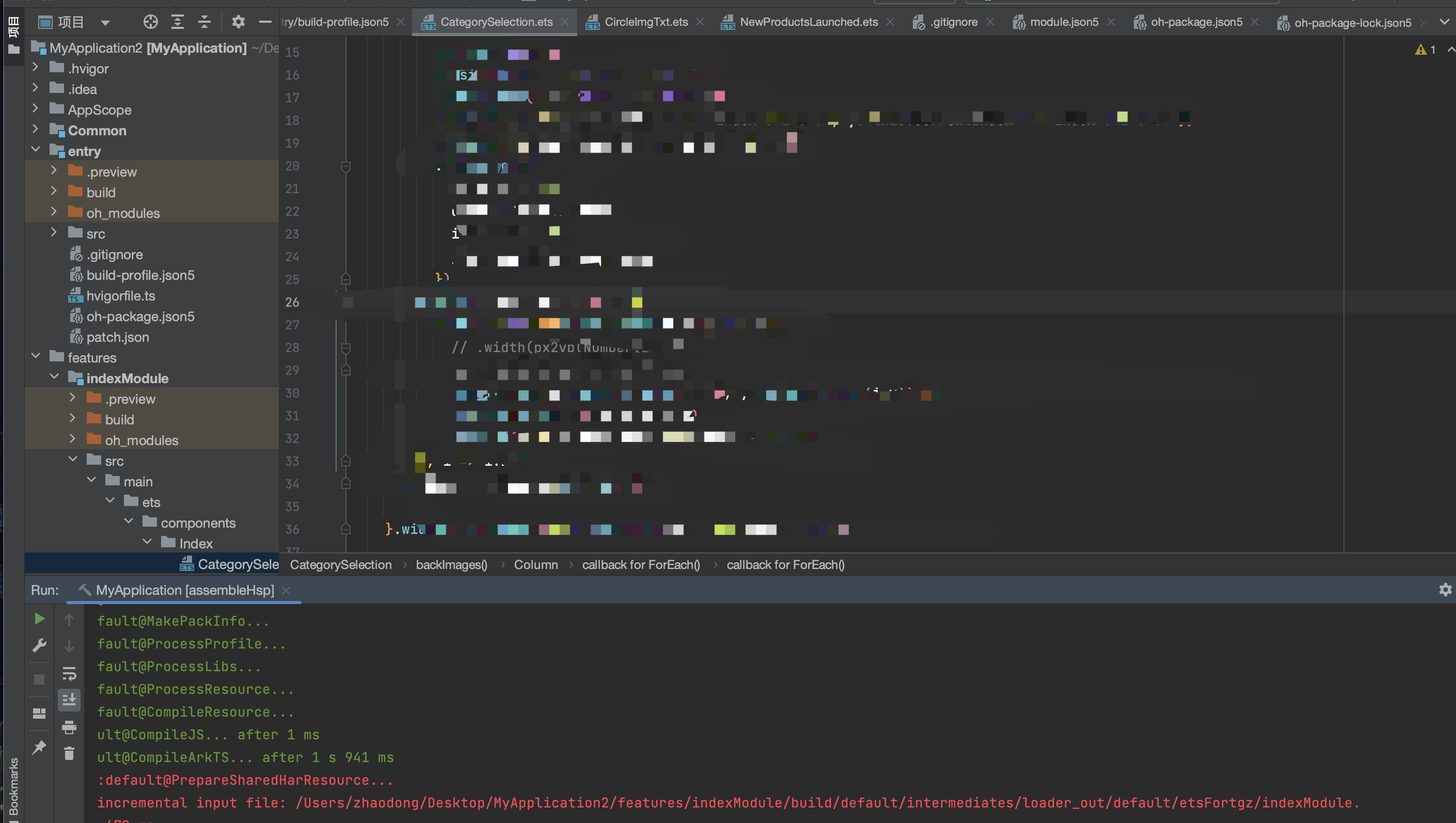Close the CategorySelection.ets tab
The height and width of the screenshot is (823, 1456).
[x=565, y=22]
